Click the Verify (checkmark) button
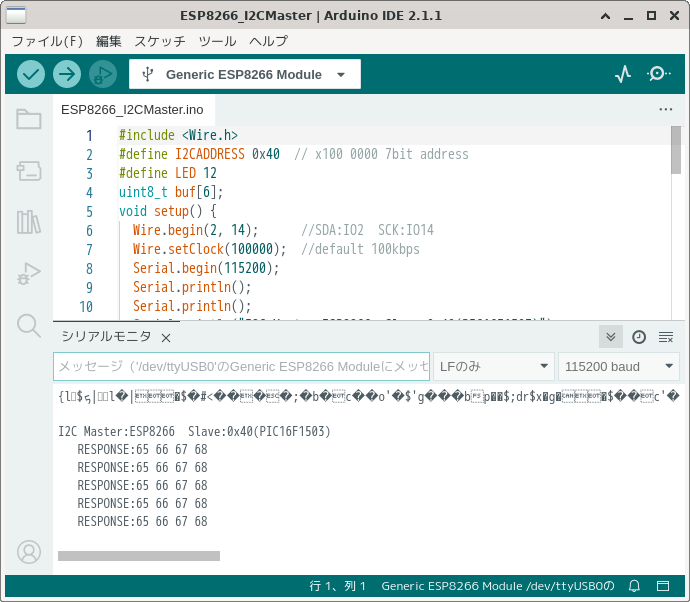This screenshot has width=690, height=602. click(x=31, y=74)
